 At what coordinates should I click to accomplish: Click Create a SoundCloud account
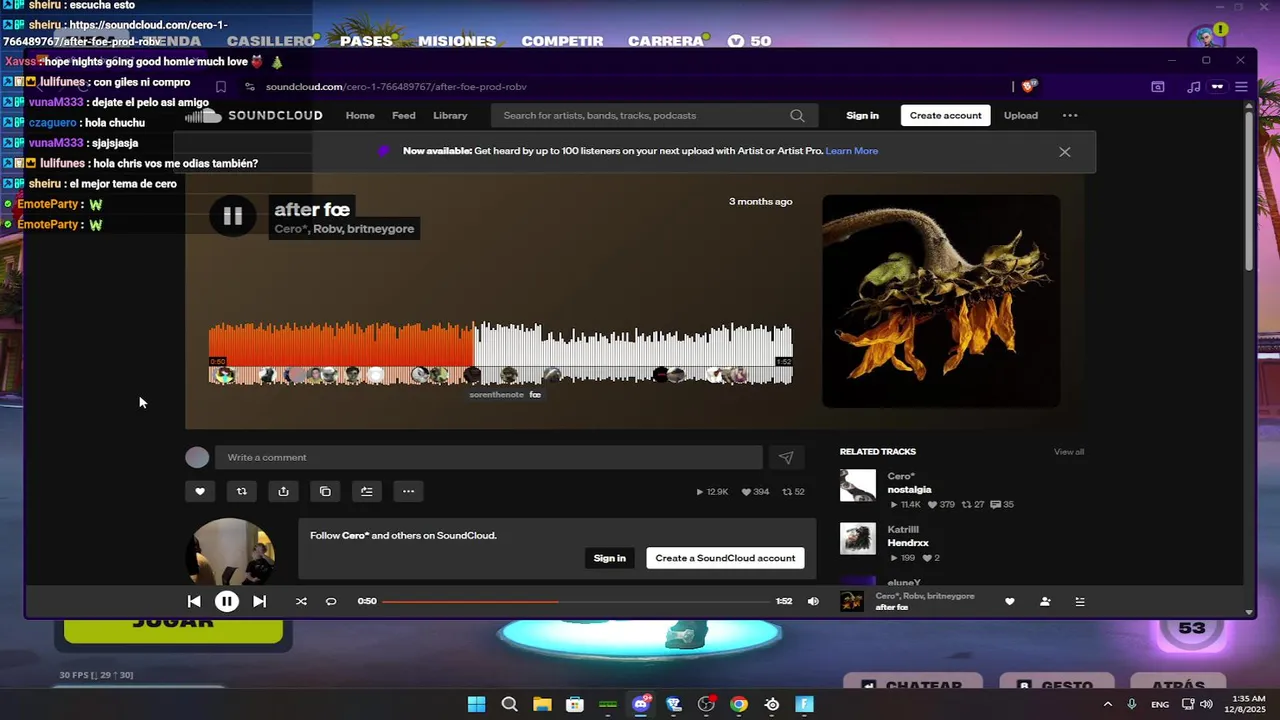(x=725, y=558)
